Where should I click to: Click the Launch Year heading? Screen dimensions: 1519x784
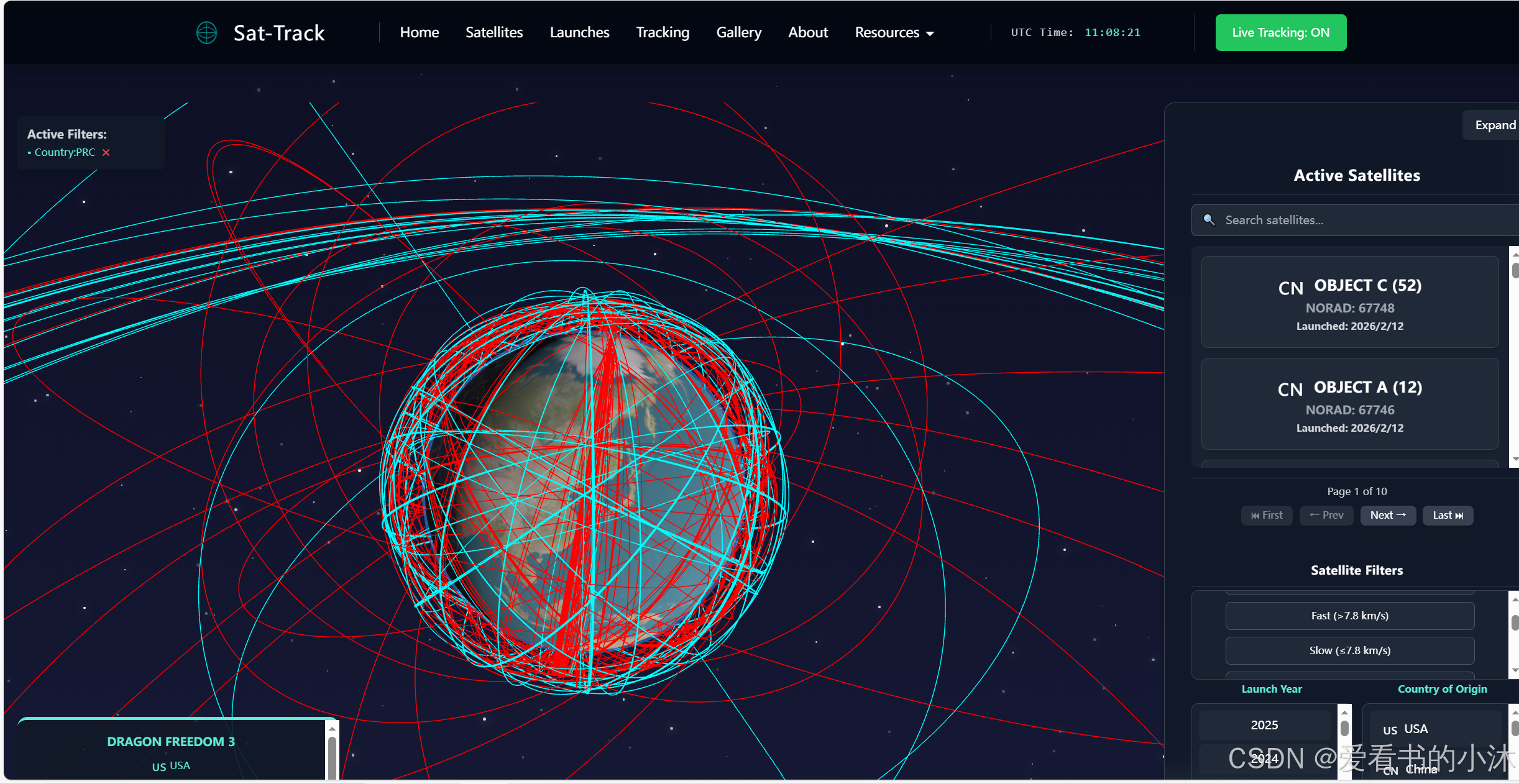1272,689
